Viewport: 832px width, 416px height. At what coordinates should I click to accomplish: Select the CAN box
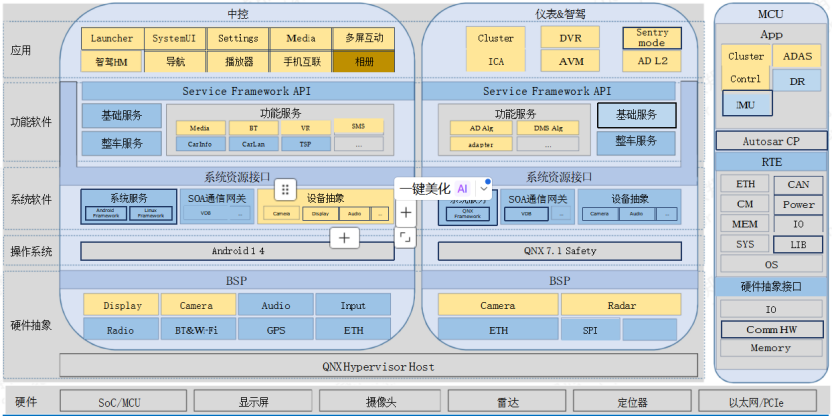tap(798, 184)
